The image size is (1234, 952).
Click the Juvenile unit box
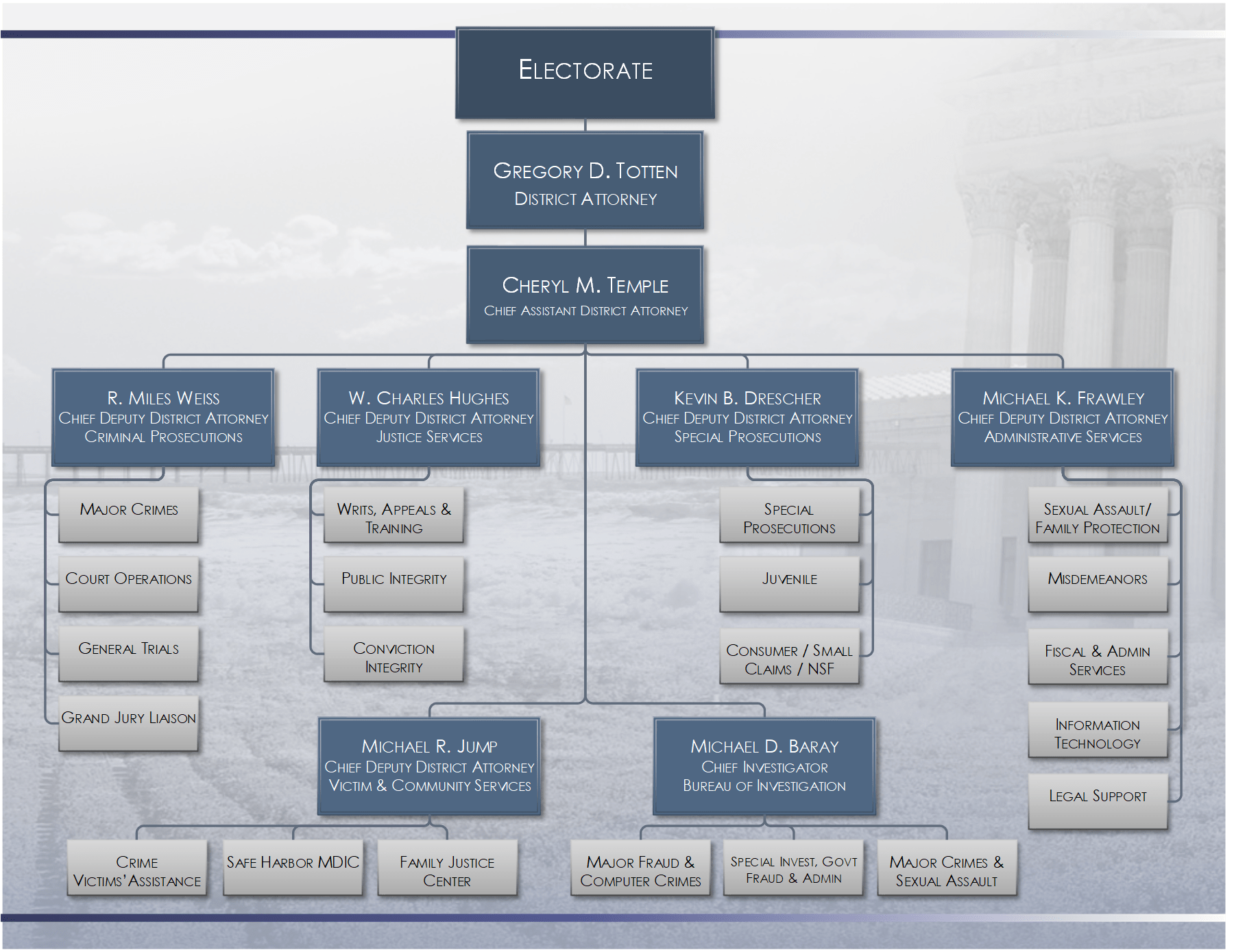790,585
